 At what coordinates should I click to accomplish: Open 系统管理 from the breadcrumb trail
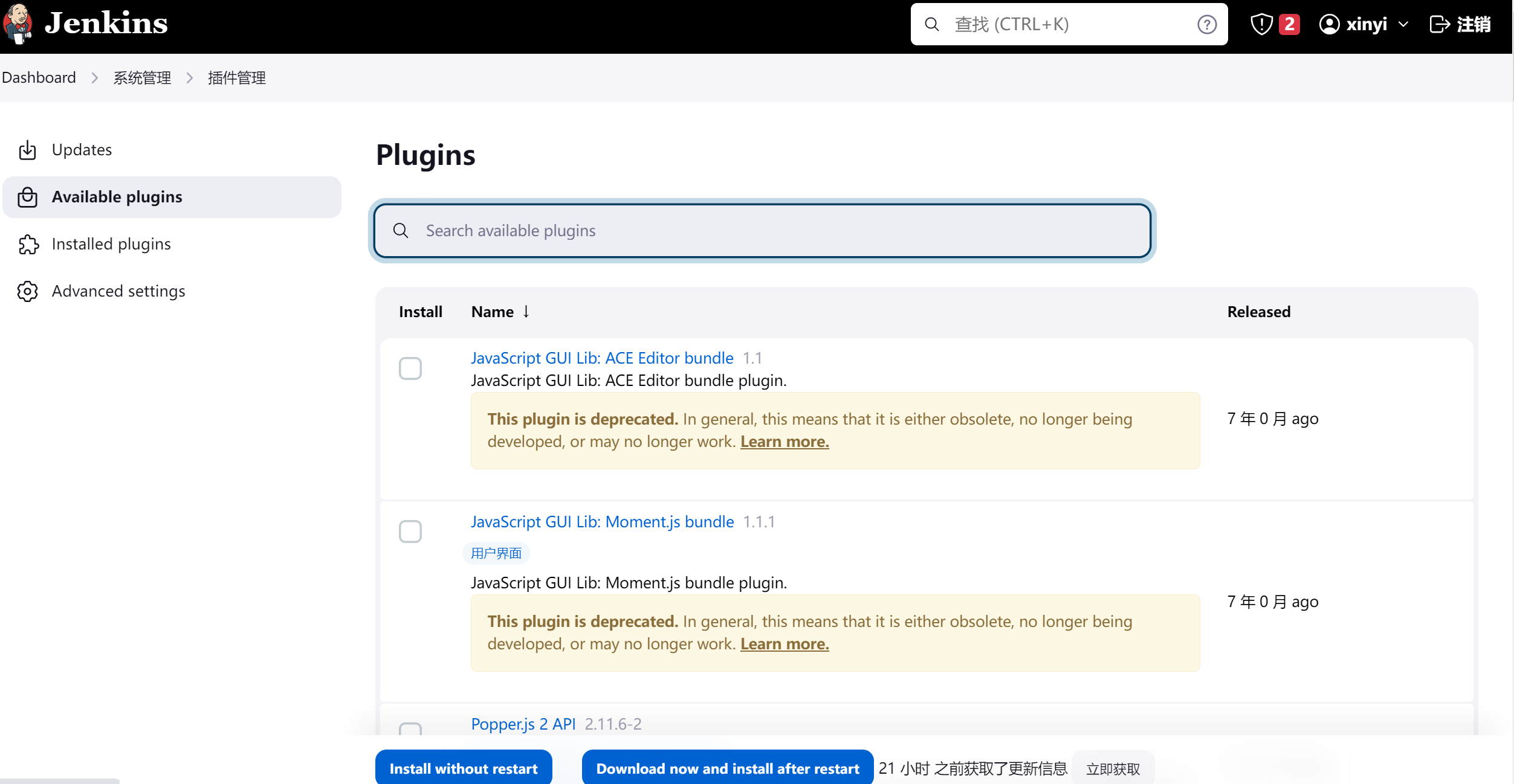click(x=141, y=77)
